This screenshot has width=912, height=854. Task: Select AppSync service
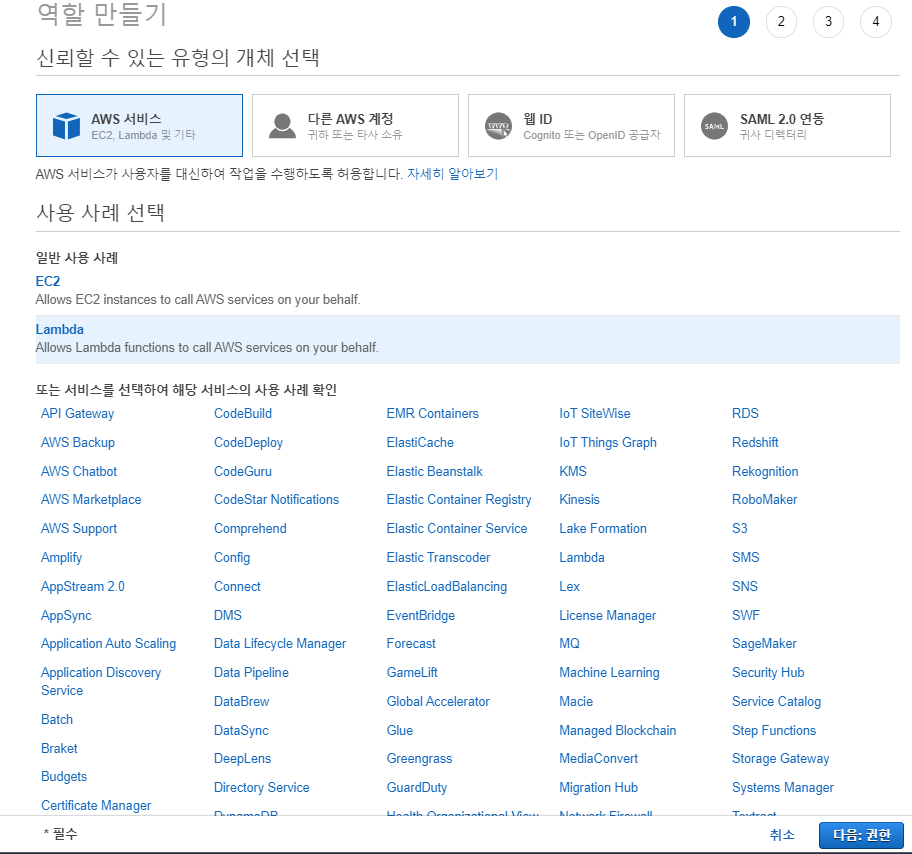(66, 615)
